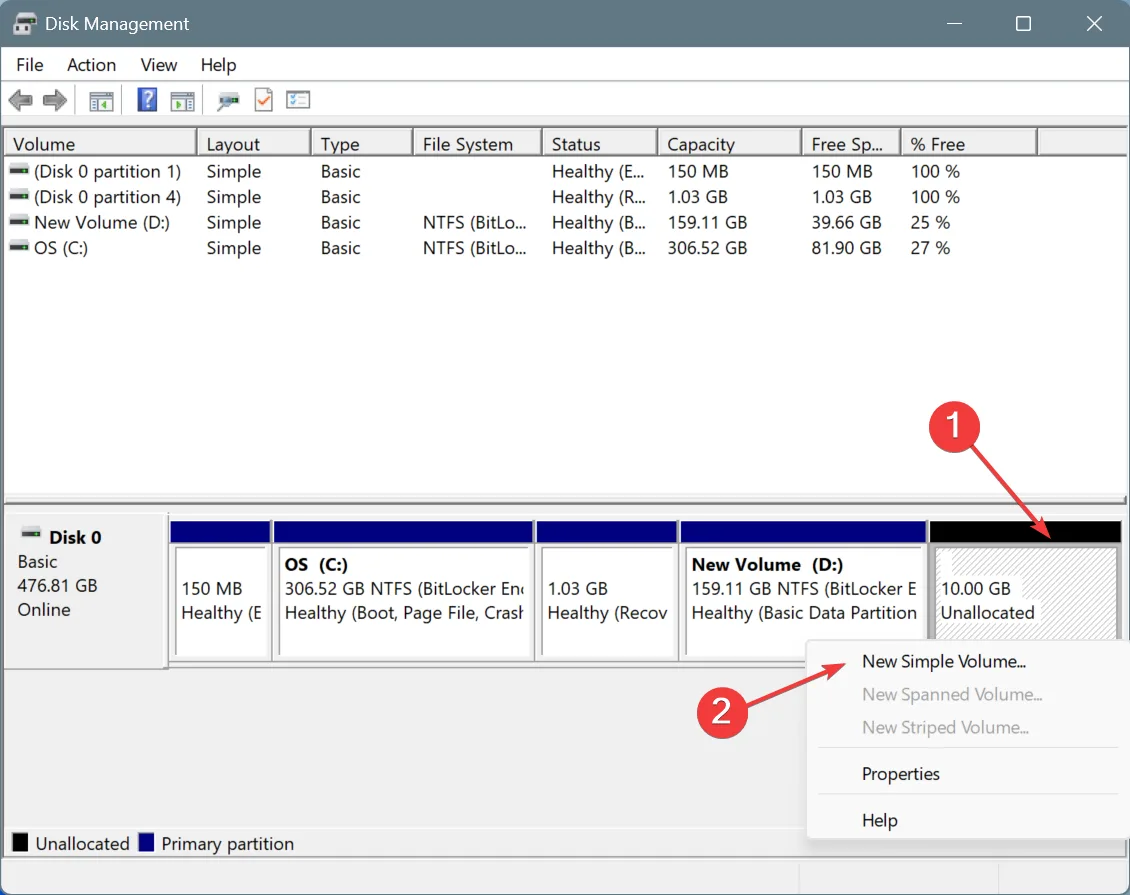Open the Help menu in menu bar
This screenshot has height=895, width=1130.
click(218, 65)
